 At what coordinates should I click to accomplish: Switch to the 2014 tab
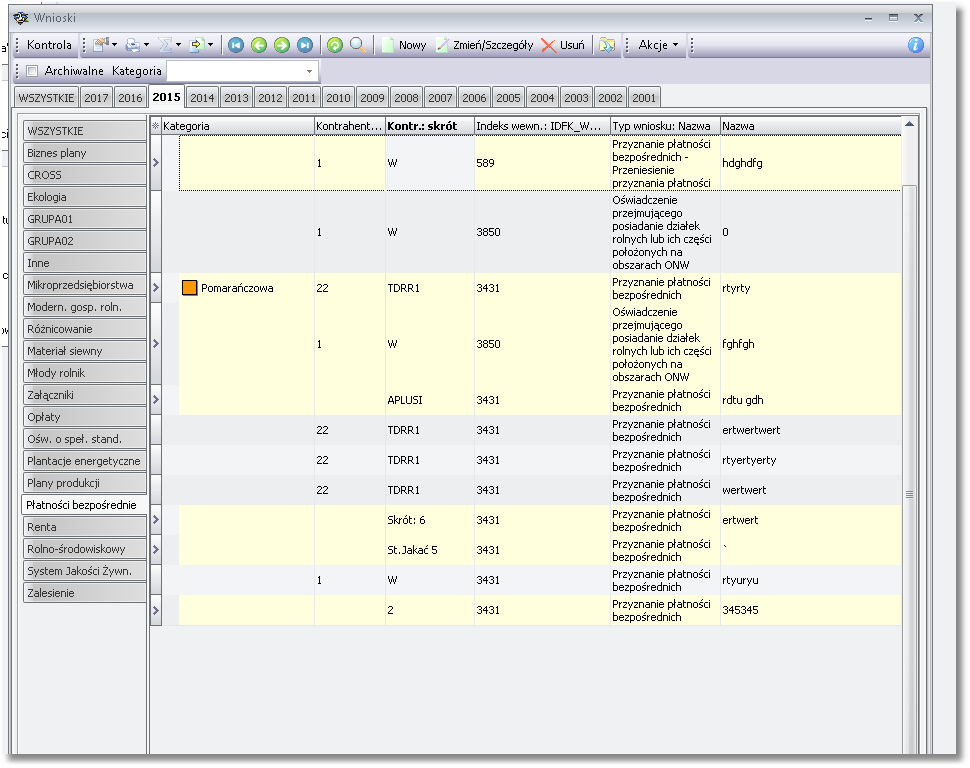click(202, 98)
